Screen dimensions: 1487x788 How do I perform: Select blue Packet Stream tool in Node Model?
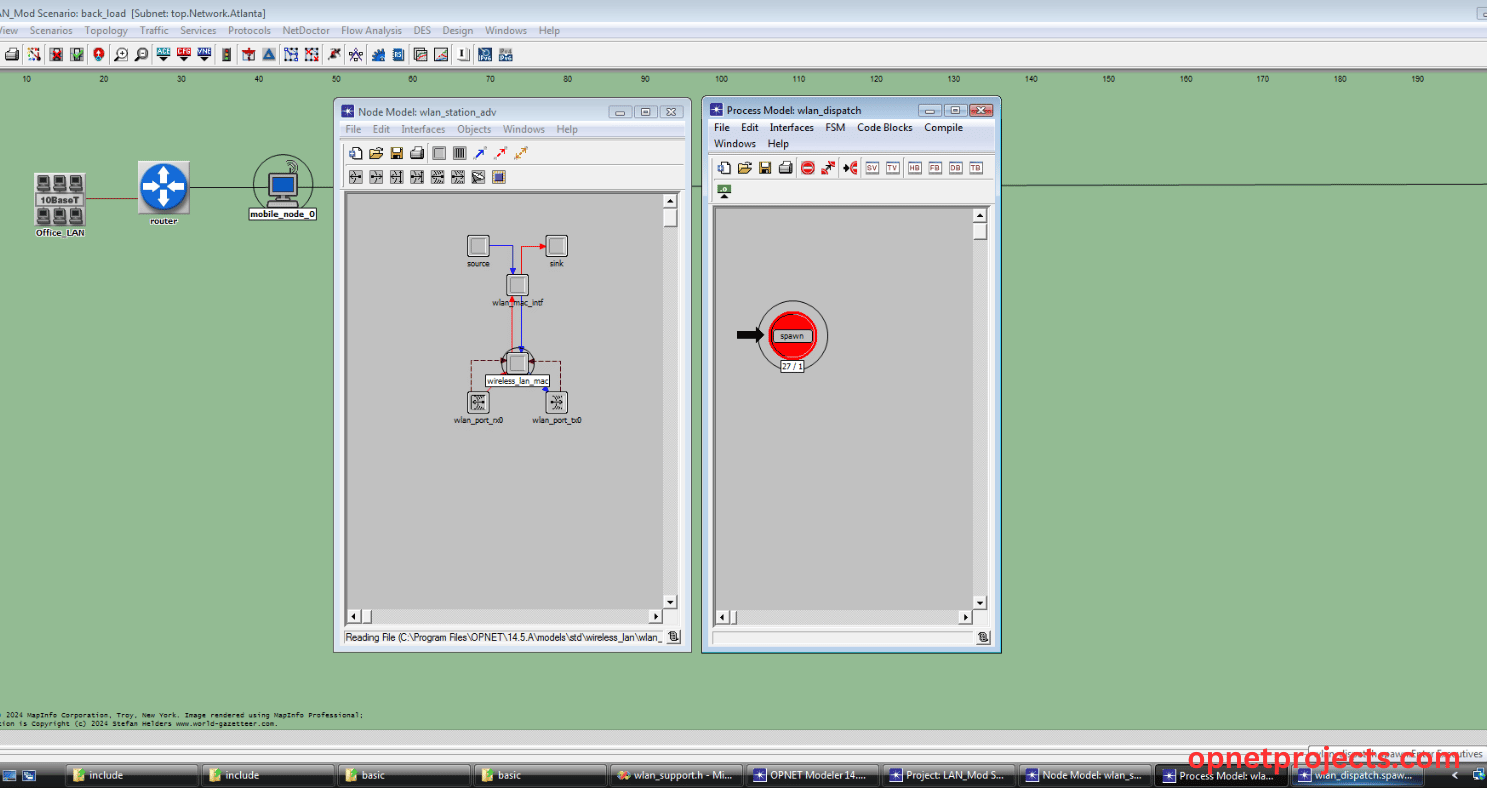point(480,153)
